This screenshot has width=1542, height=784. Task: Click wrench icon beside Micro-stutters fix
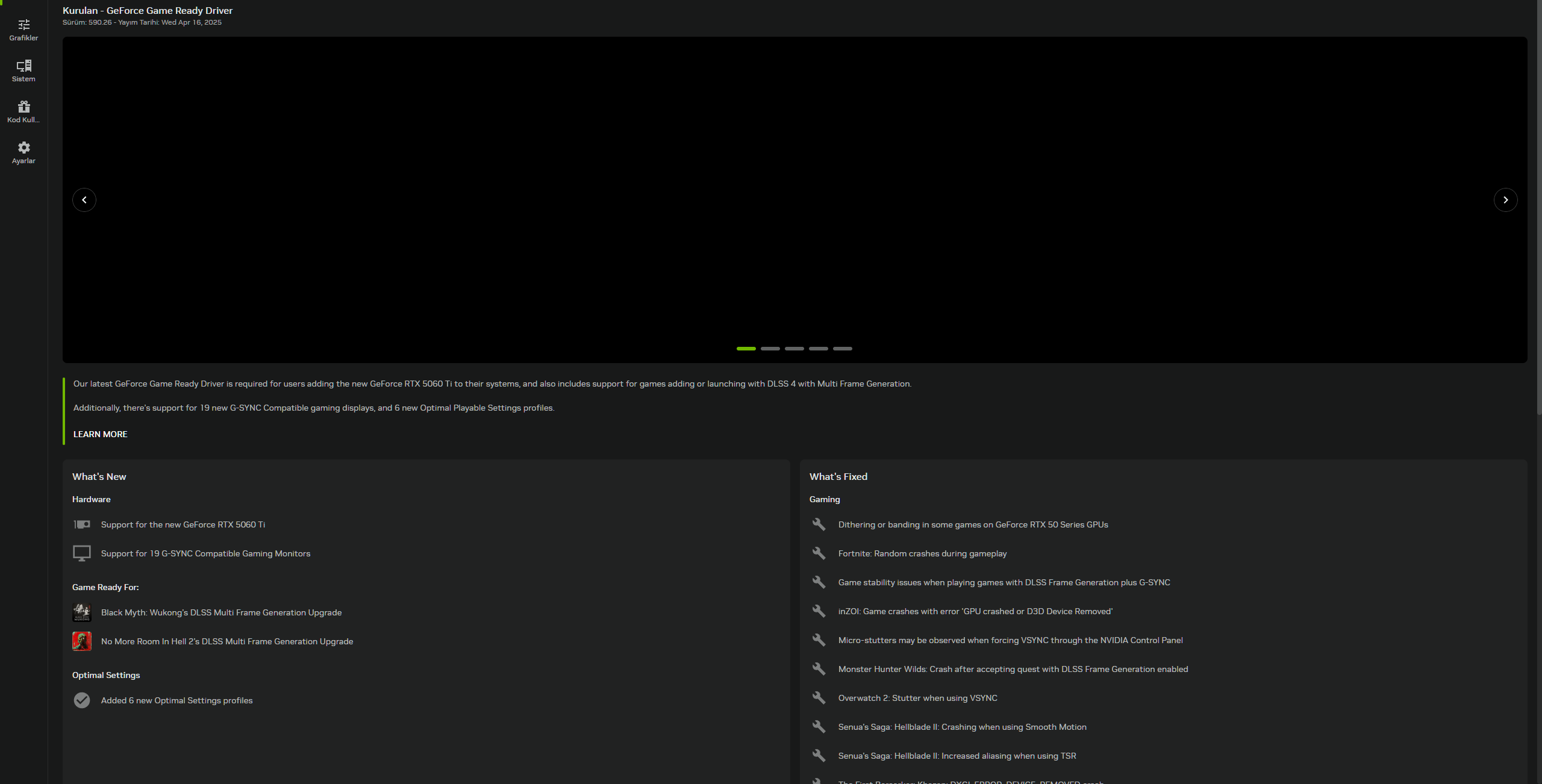click(819, 640)
